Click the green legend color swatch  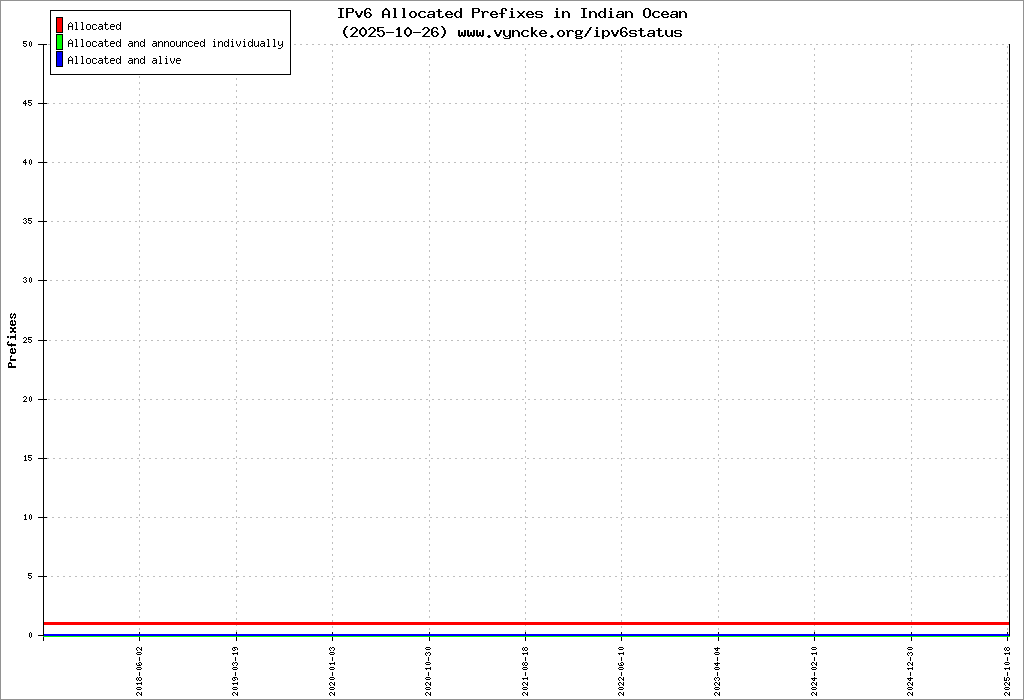tap(59, 43)
